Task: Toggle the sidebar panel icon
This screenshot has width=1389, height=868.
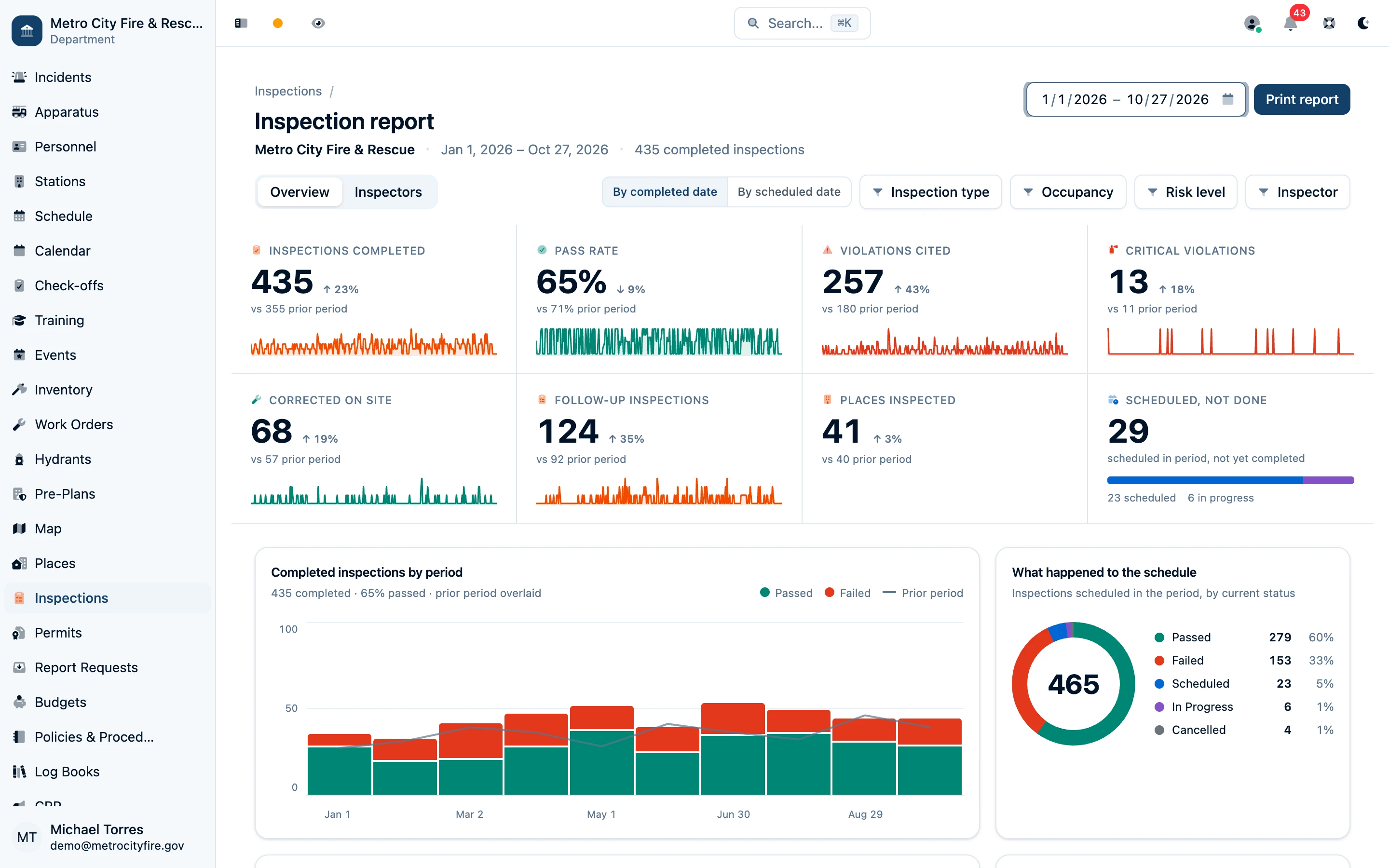Action: click(x=241, y=23)
